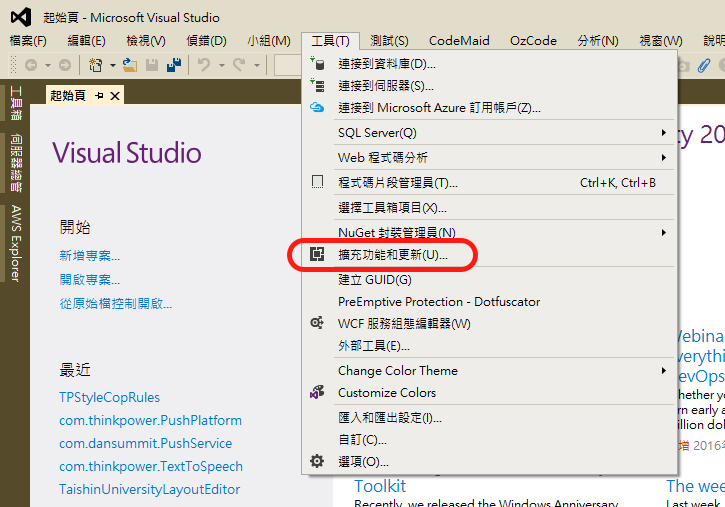Image resolution: width=725 pixels, height=507 pixels.
Task: Open the 小組(M) menu
Action: (269, 41)
